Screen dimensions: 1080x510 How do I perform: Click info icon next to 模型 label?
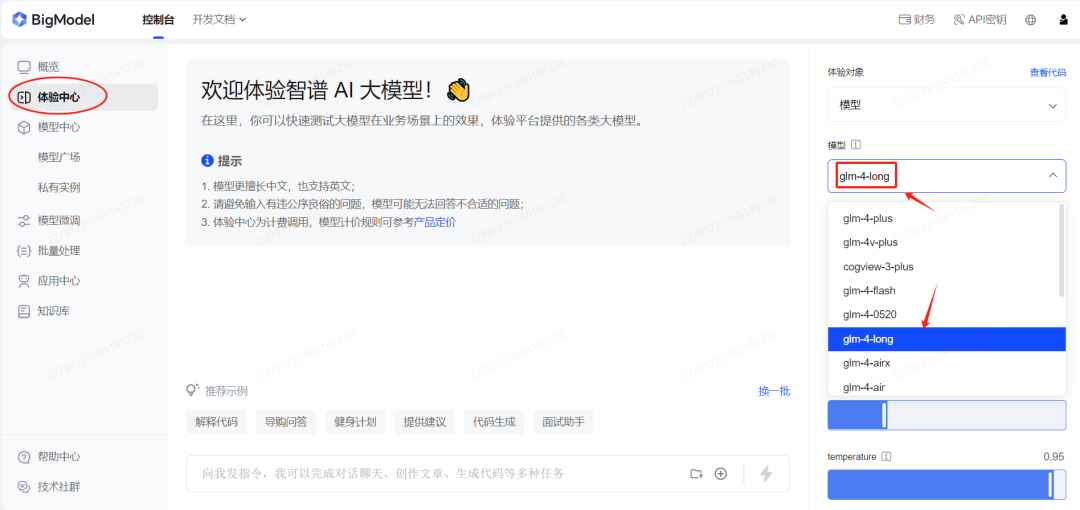(x=856, y=145)
